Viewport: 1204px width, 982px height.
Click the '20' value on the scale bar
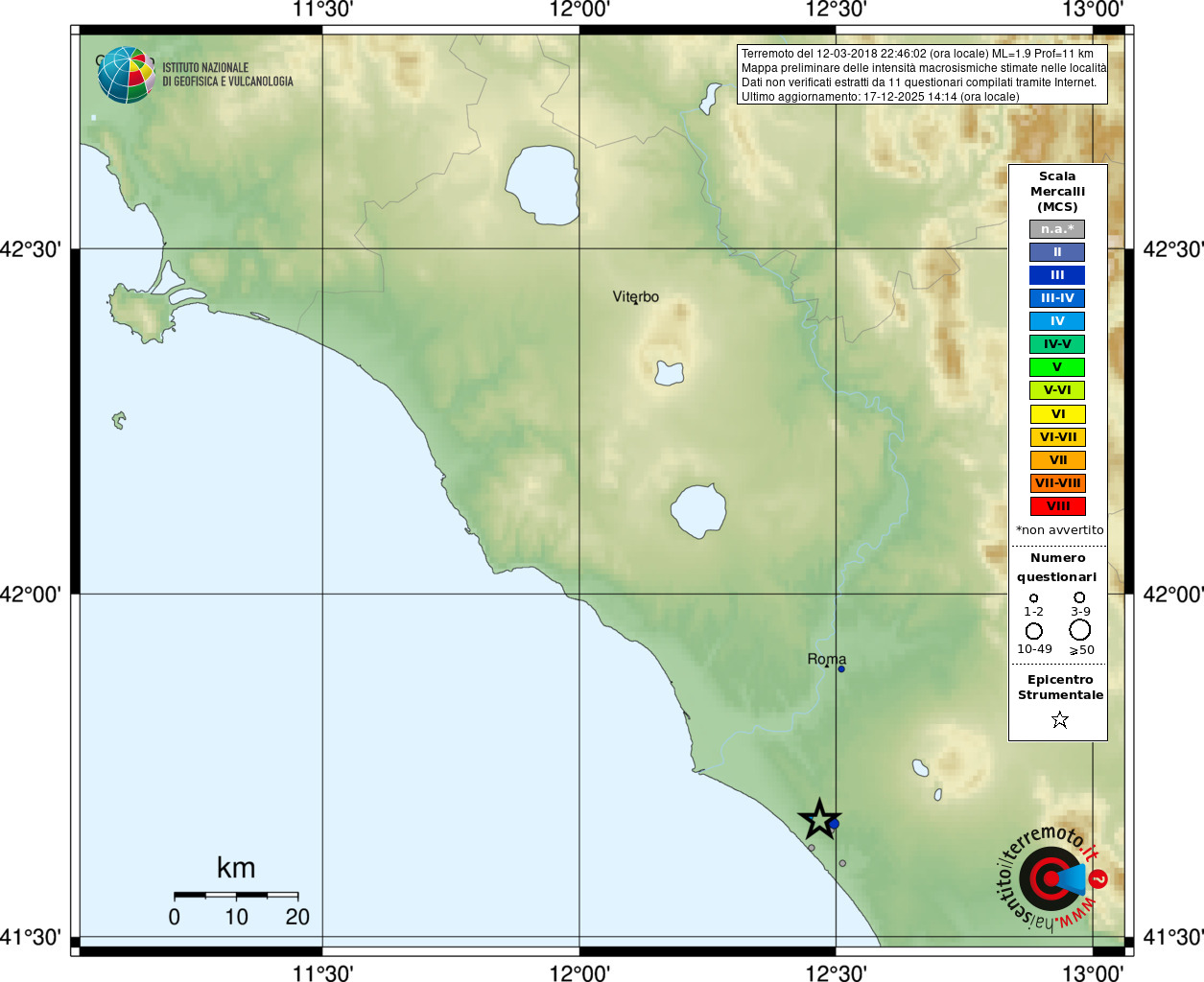point(297,917)
